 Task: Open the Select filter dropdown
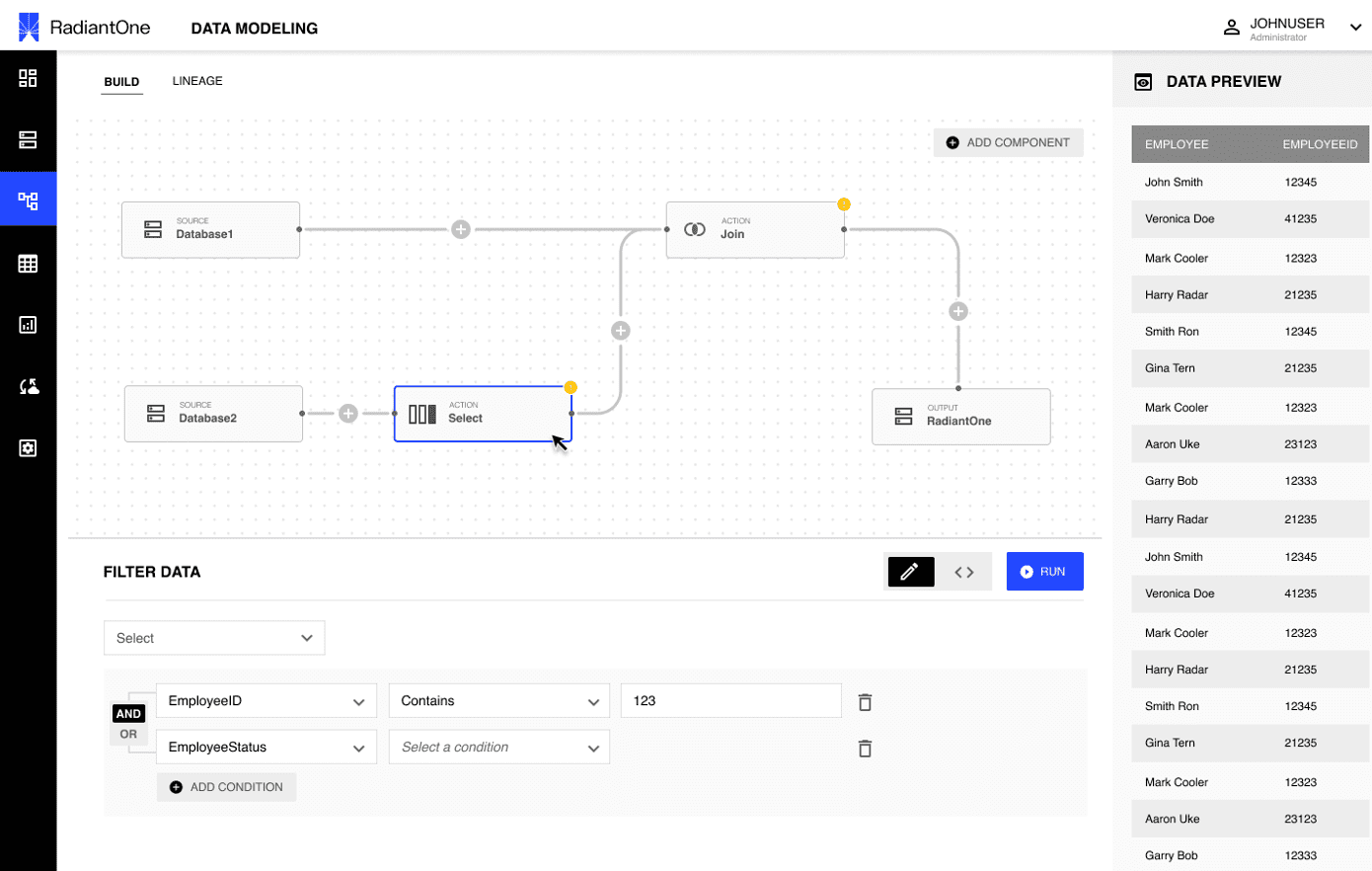(214, 638)
